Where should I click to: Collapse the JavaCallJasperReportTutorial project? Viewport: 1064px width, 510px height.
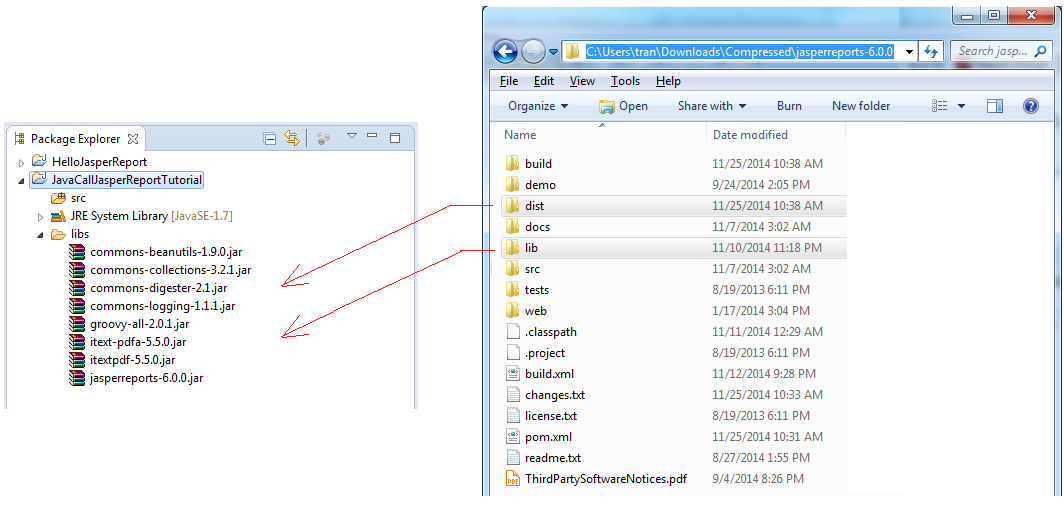pyautogui.click(x=21, y=180)
